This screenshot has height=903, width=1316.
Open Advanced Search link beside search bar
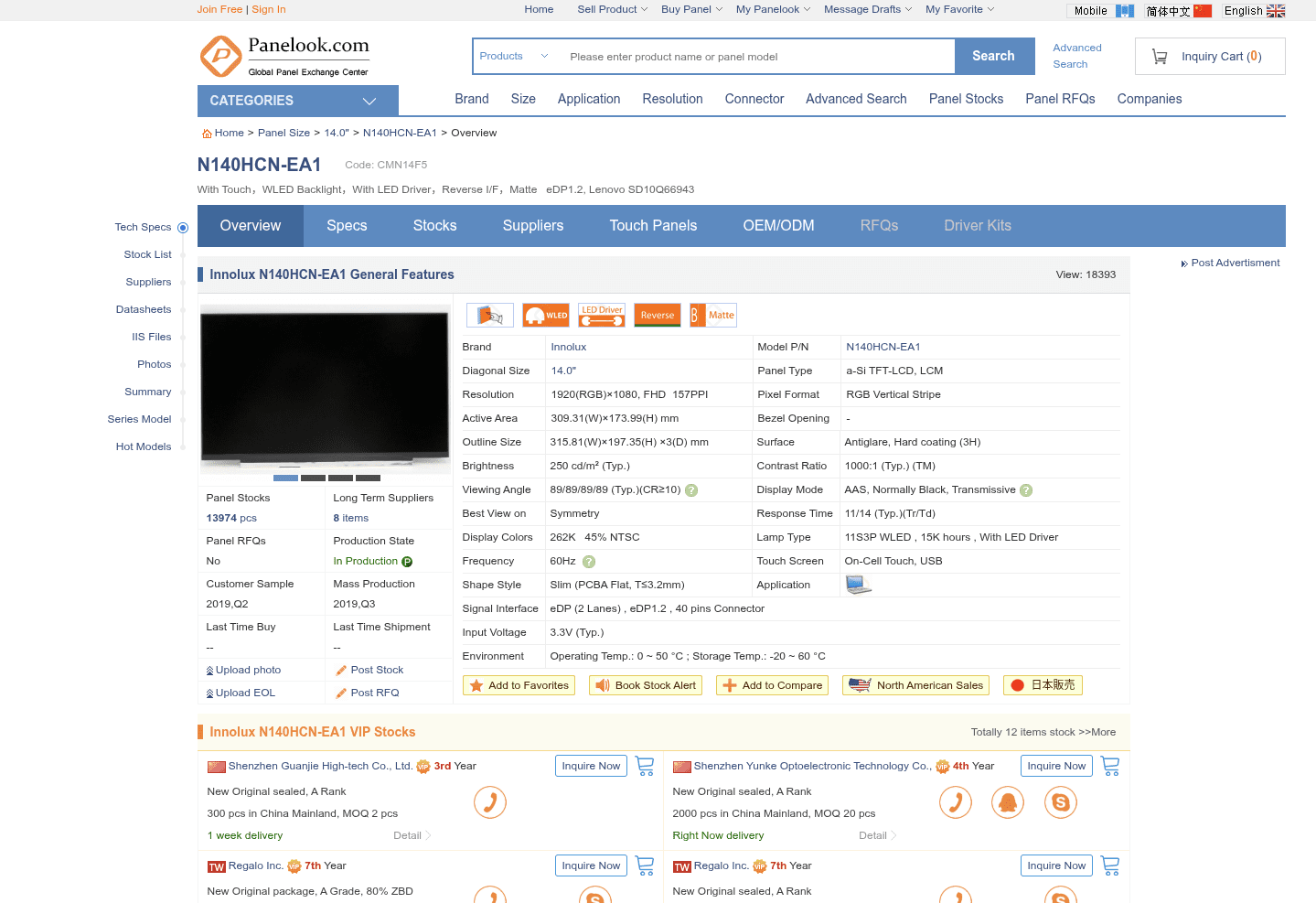click(x=1076, y=56)
